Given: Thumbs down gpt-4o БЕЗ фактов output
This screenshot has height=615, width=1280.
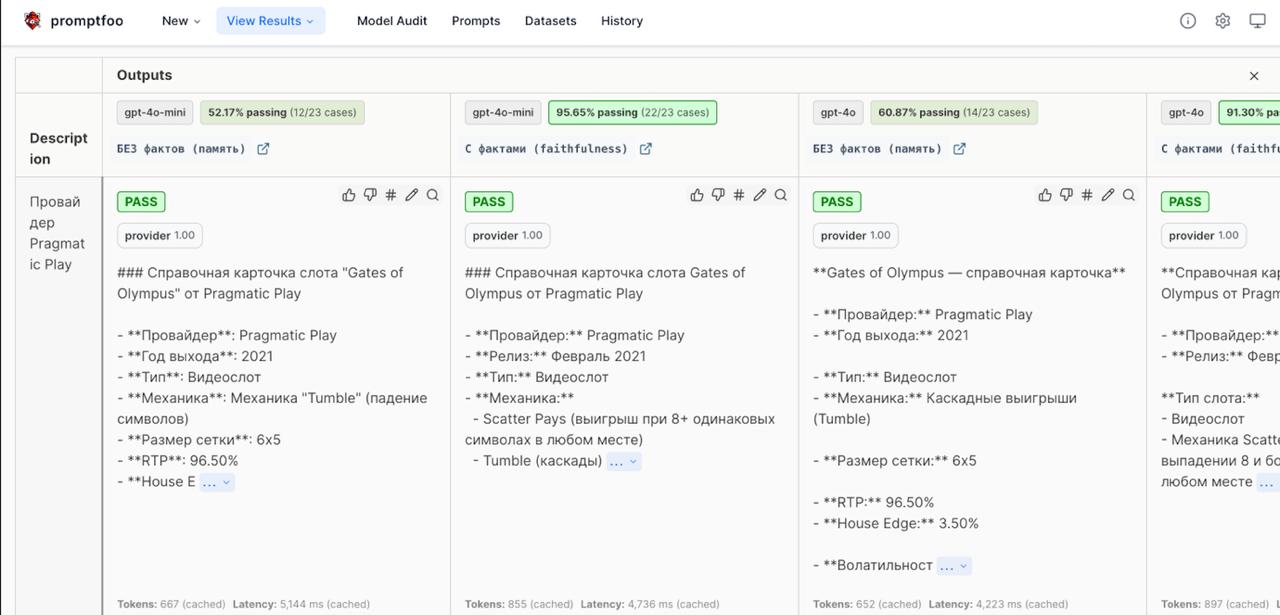Looking at the screenshot, I should coord(1066,195).
